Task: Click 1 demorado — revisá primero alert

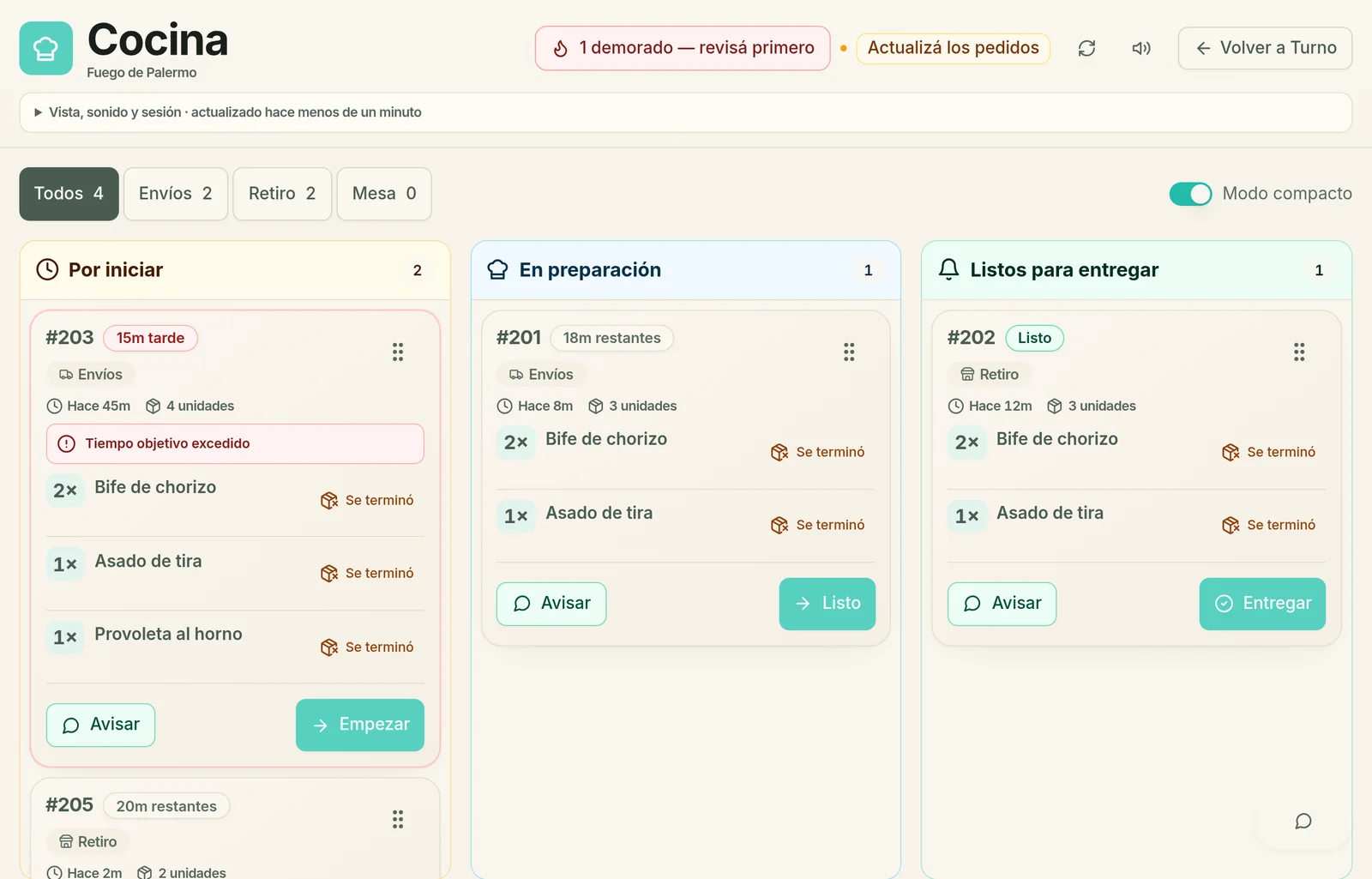Action: click(x=683, y=48)
